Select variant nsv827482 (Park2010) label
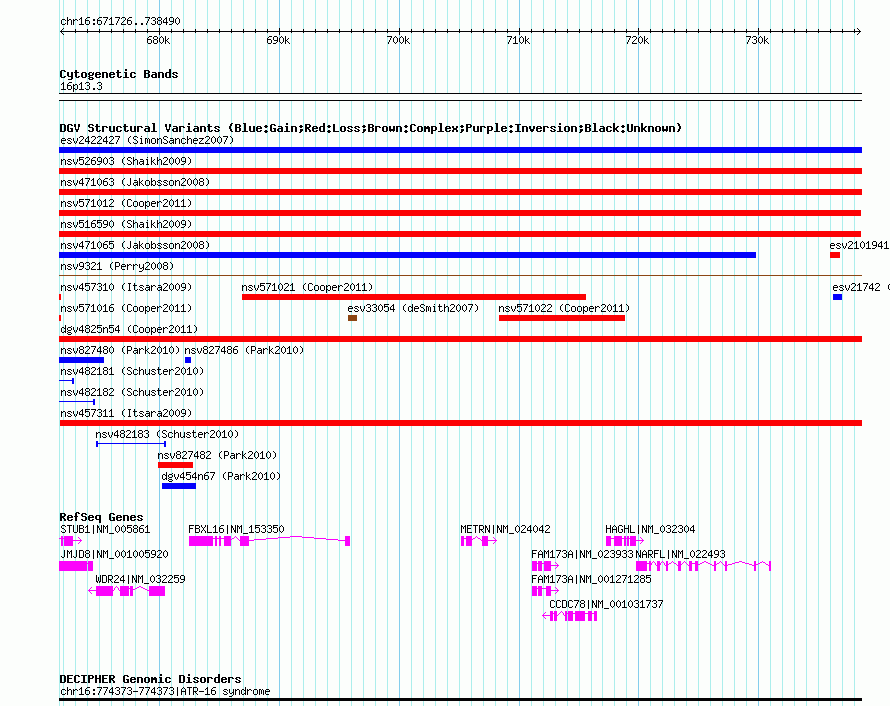 coord(217,455)
